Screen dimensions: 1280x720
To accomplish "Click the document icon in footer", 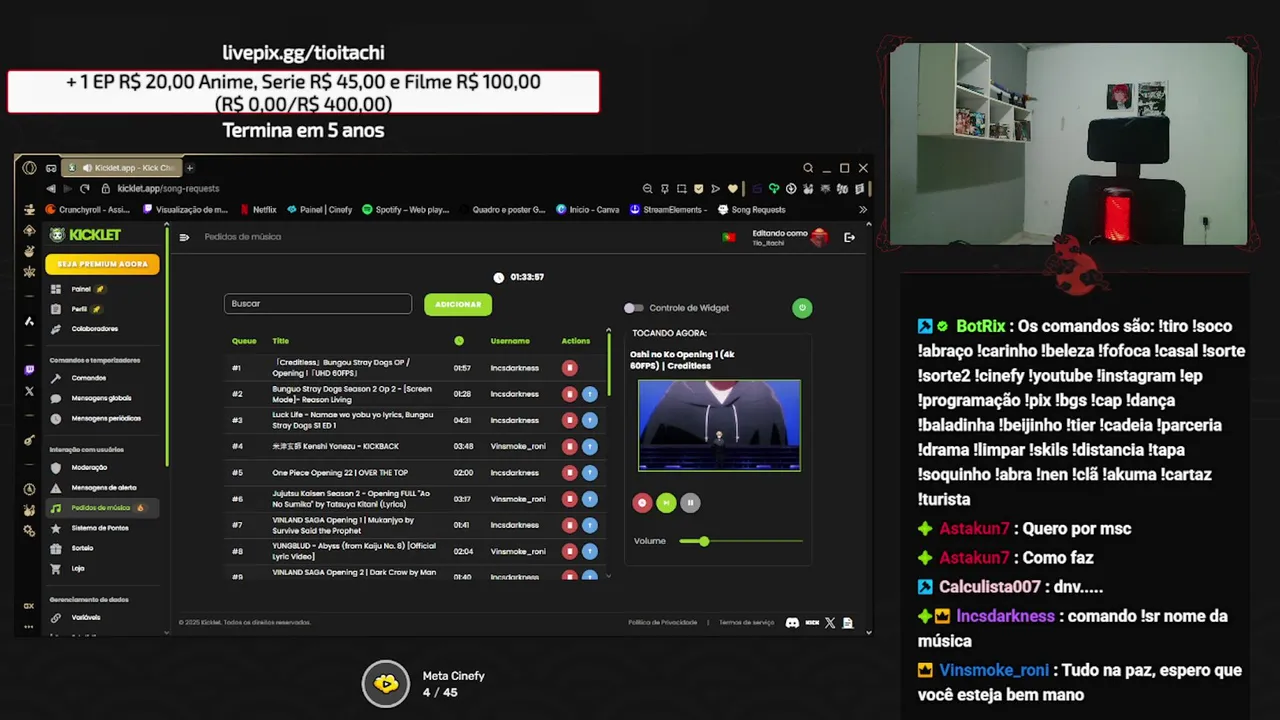I will point(848,622).
